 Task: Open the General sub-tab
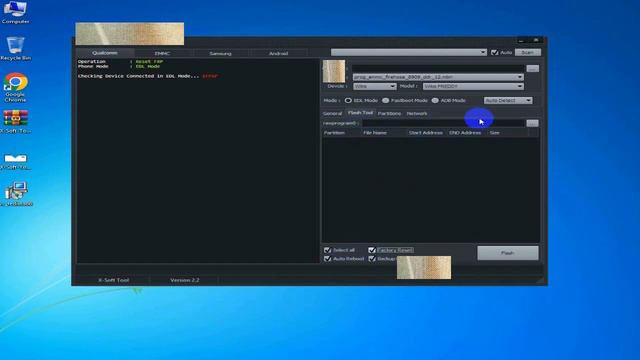point(332,113)
